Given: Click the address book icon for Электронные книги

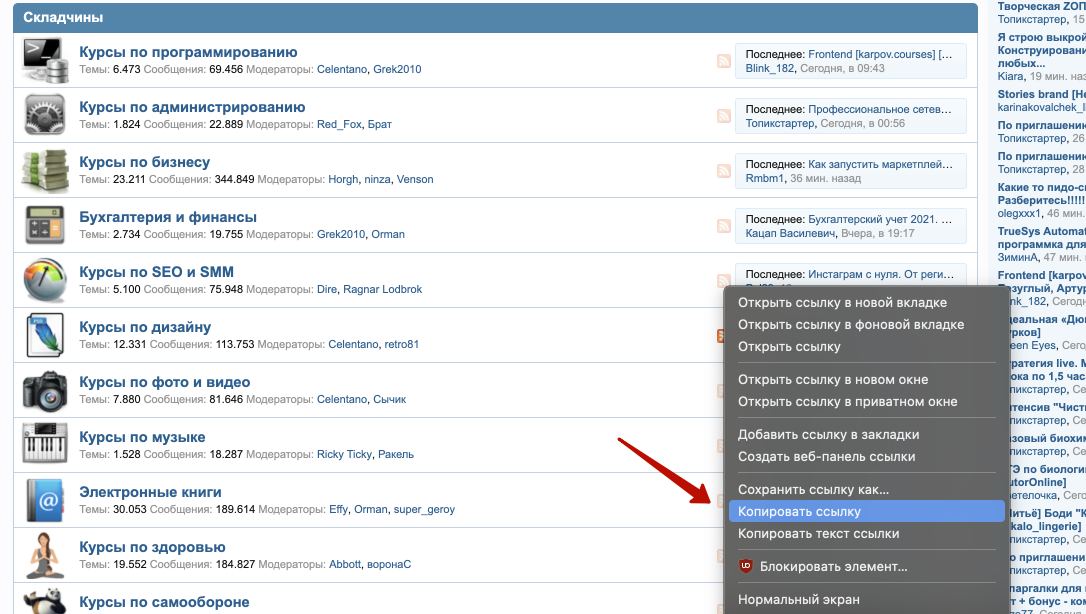Looking at the screenshot, I should [44, 500].
